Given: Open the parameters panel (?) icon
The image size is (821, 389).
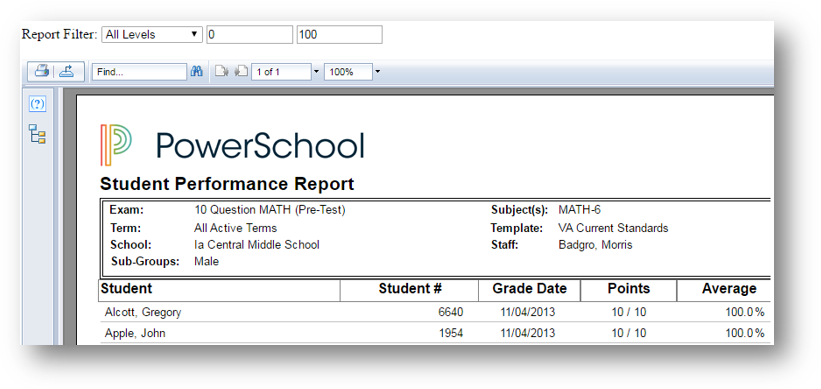Looking at the screenshot, I should click(37, 104).
